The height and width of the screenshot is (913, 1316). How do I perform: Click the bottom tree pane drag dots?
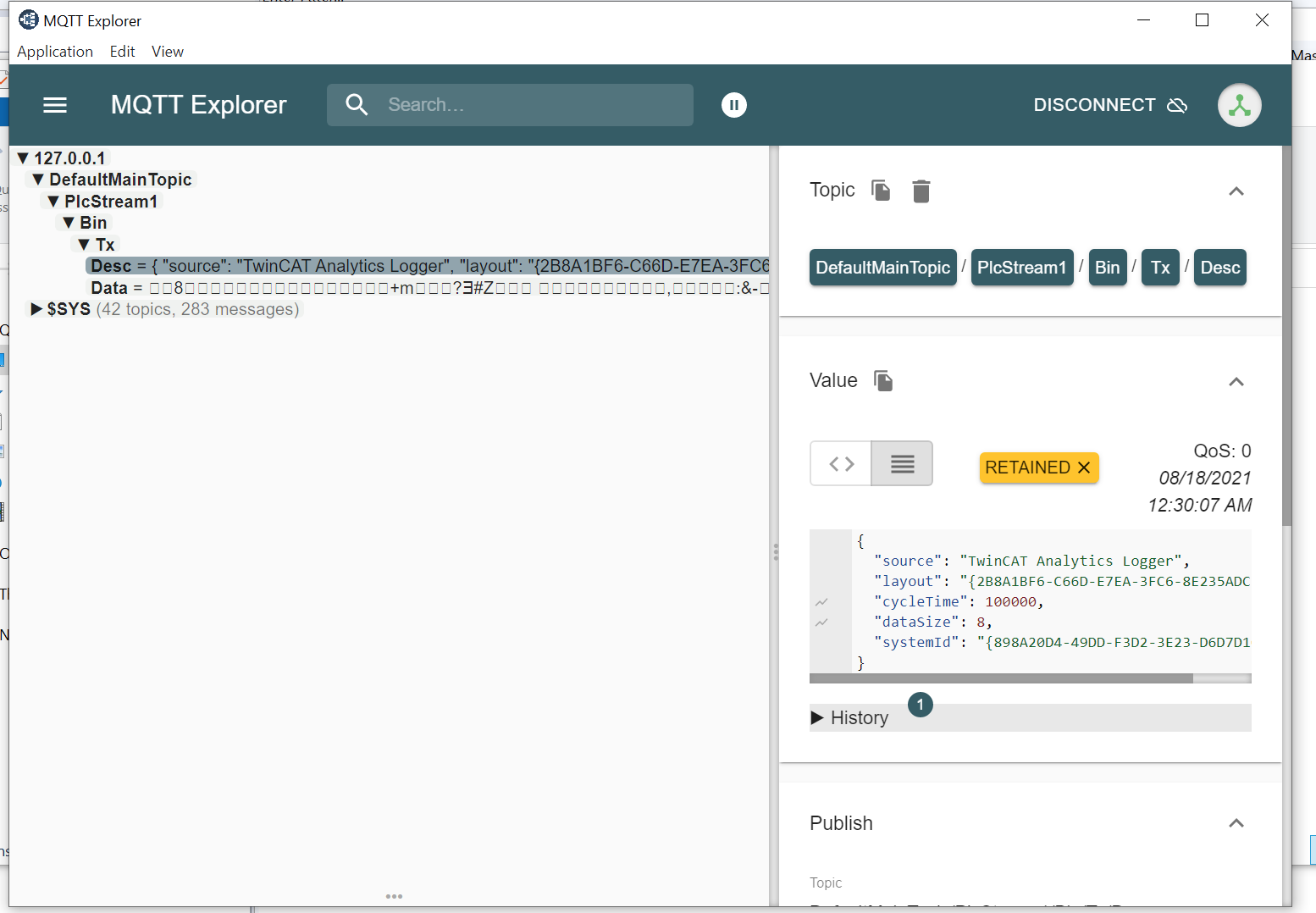(394, 896)
